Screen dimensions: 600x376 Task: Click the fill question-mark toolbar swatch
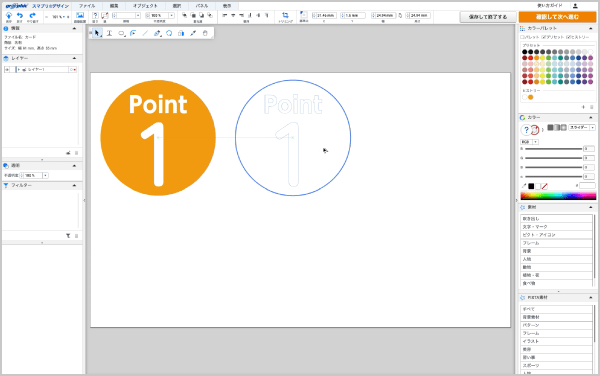tap(95, 15)
